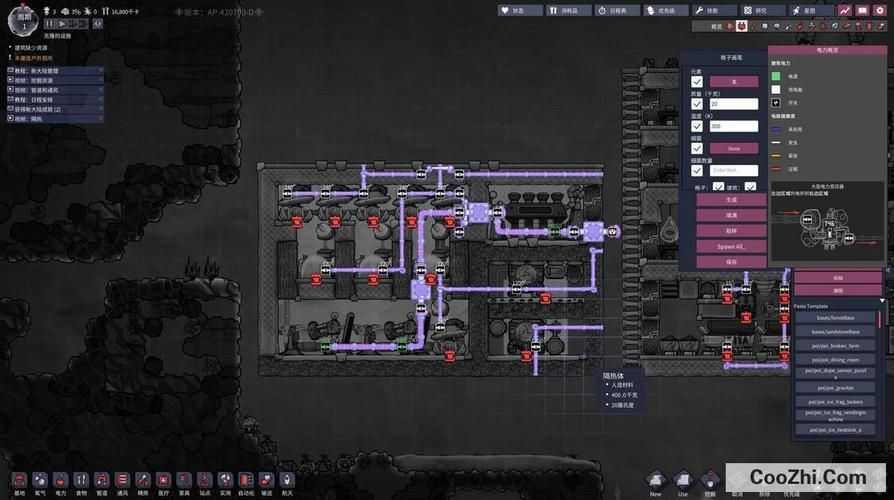The width and height of the screenshot is (894, 500).
Task: Collapse the Paste Template list arrow
Action: [x=882, y=300]
